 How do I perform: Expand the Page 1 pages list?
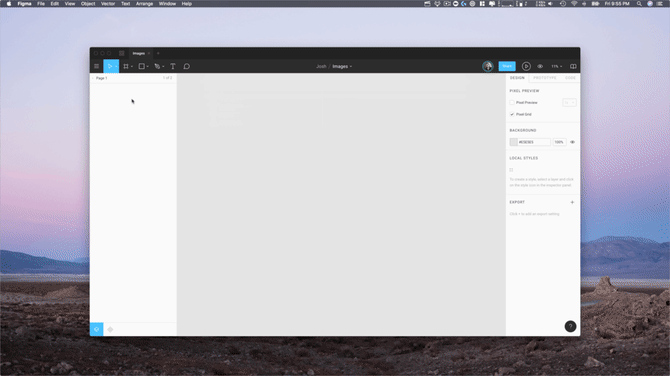coord(101,78)
